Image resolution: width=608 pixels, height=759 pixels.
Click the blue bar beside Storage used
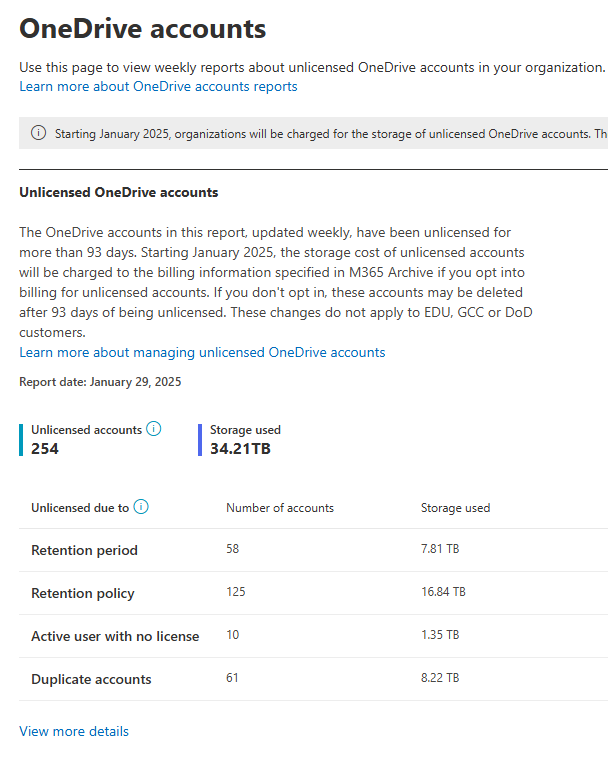click(200, 439)
